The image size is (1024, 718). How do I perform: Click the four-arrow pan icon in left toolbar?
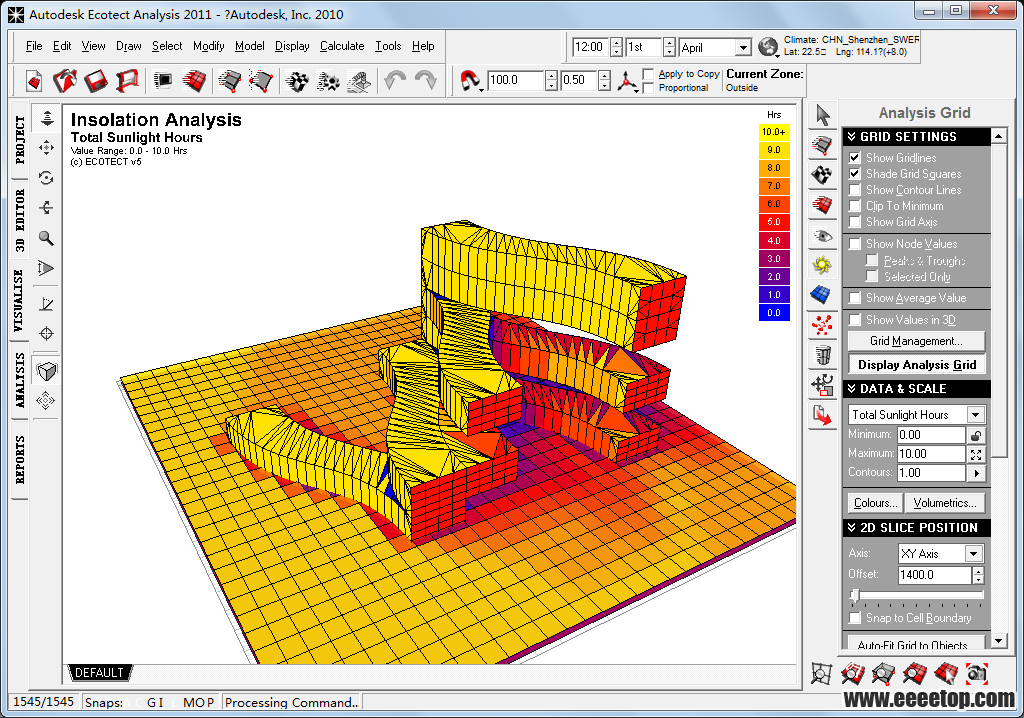click(x=46, y=148)
